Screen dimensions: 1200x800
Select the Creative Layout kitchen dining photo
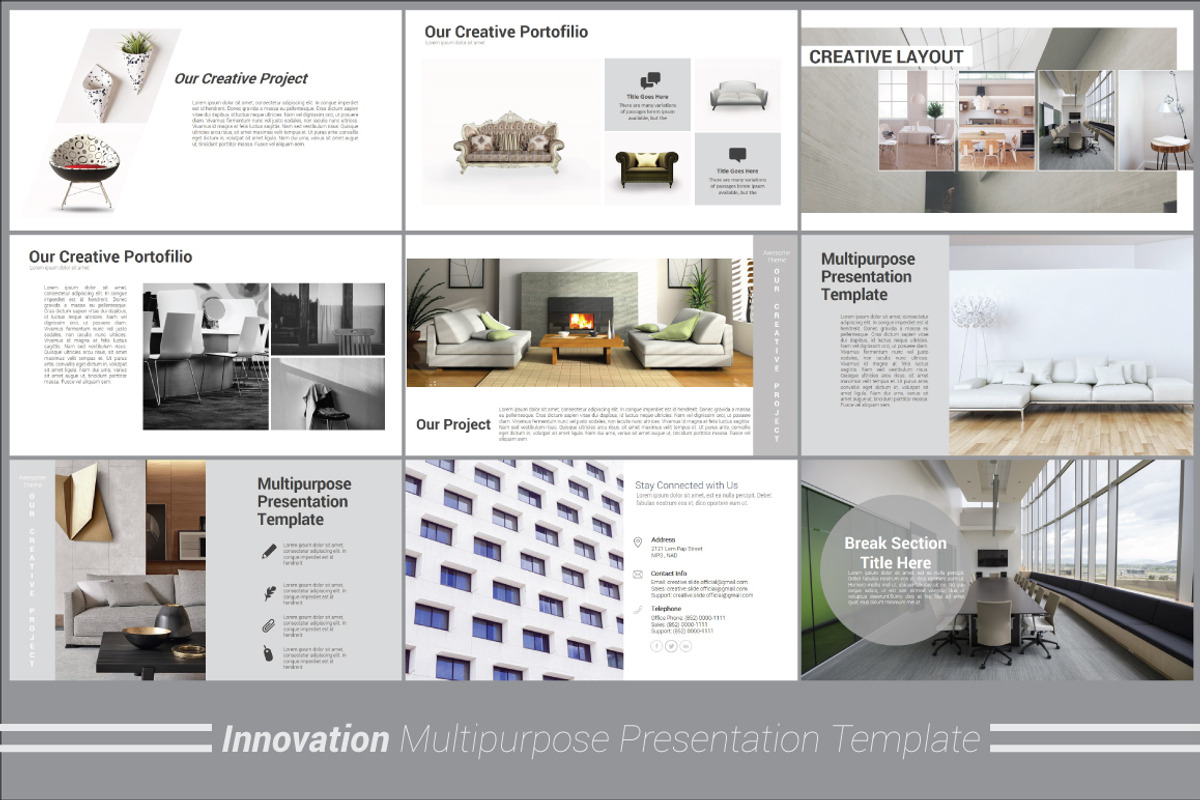[996, 120]
